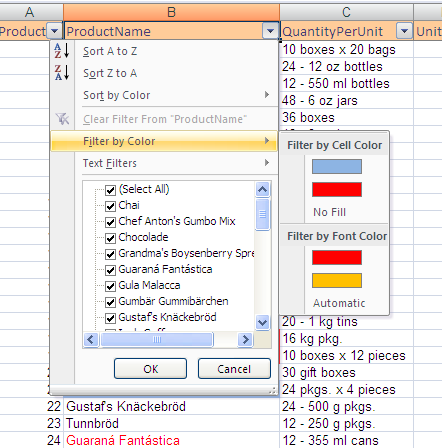The width and height of the screenshot is (442, 448).
Task: Click the Sort Z to A icon
Action: (x=62, y=72)
